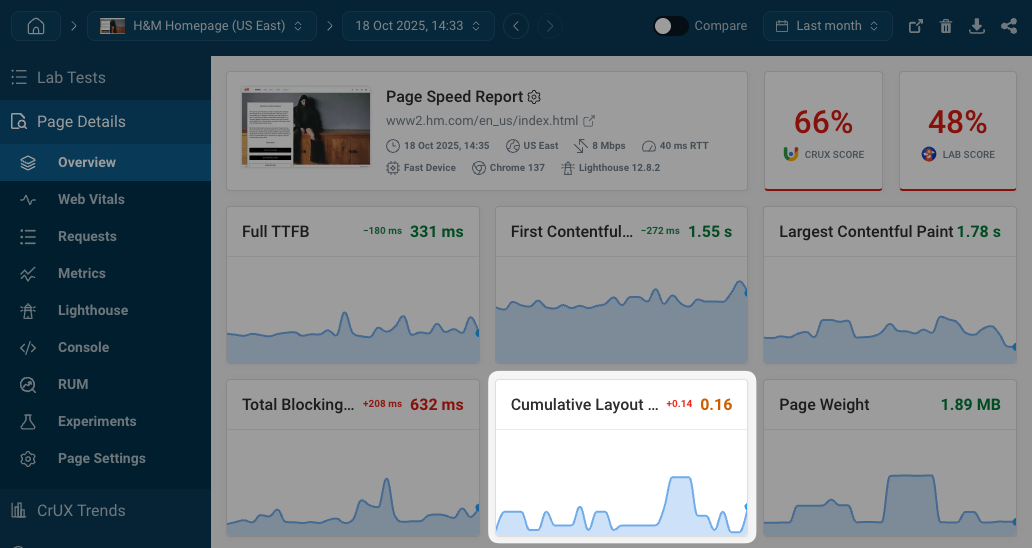
Task: Open the Total Blocking Time card
Action: [x=353, y=458]
